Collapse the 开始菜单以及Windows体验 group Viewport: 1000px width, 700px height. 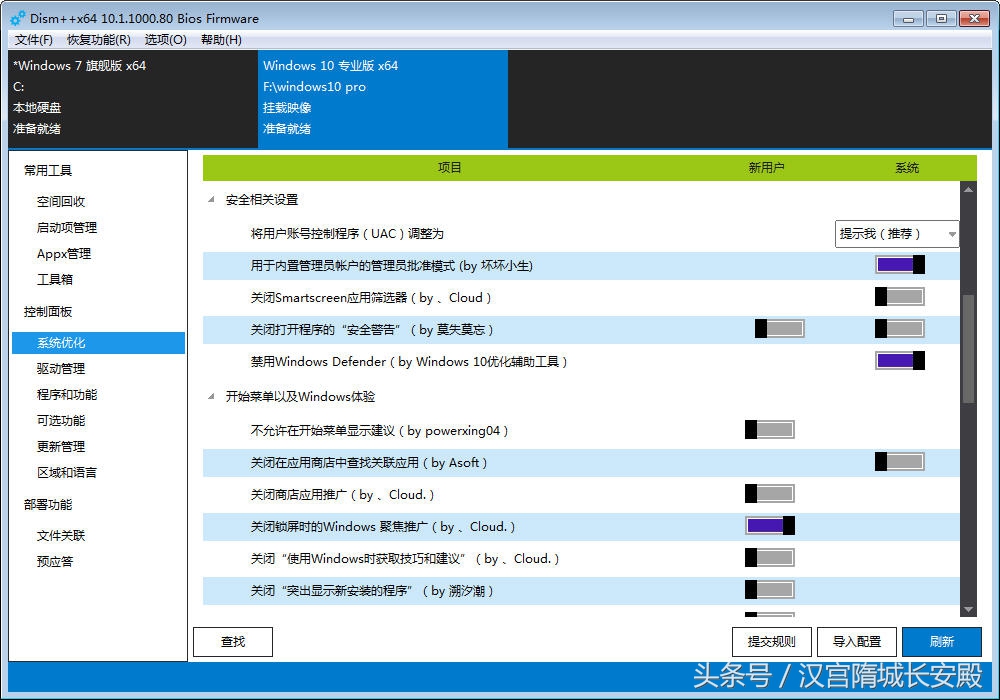(x=211, y=397)
